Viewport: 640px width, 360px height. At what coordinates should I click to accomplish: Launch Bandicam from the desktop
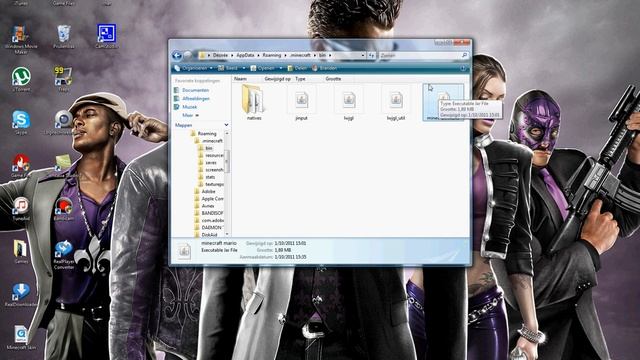64,209
